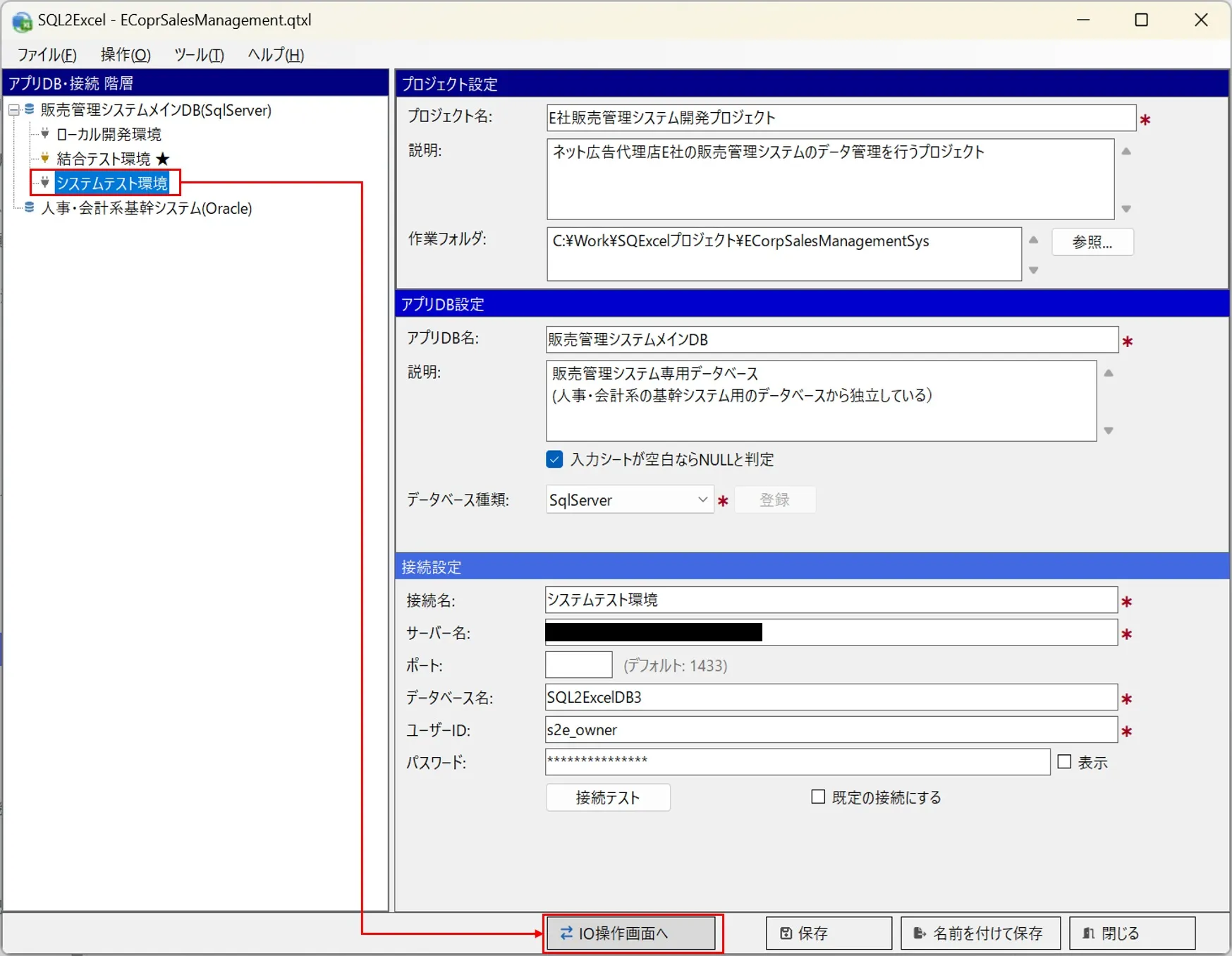Screen dimensions: 1232x956
Task: Click the 接続名 input field
Action: (x=831, y=600)
